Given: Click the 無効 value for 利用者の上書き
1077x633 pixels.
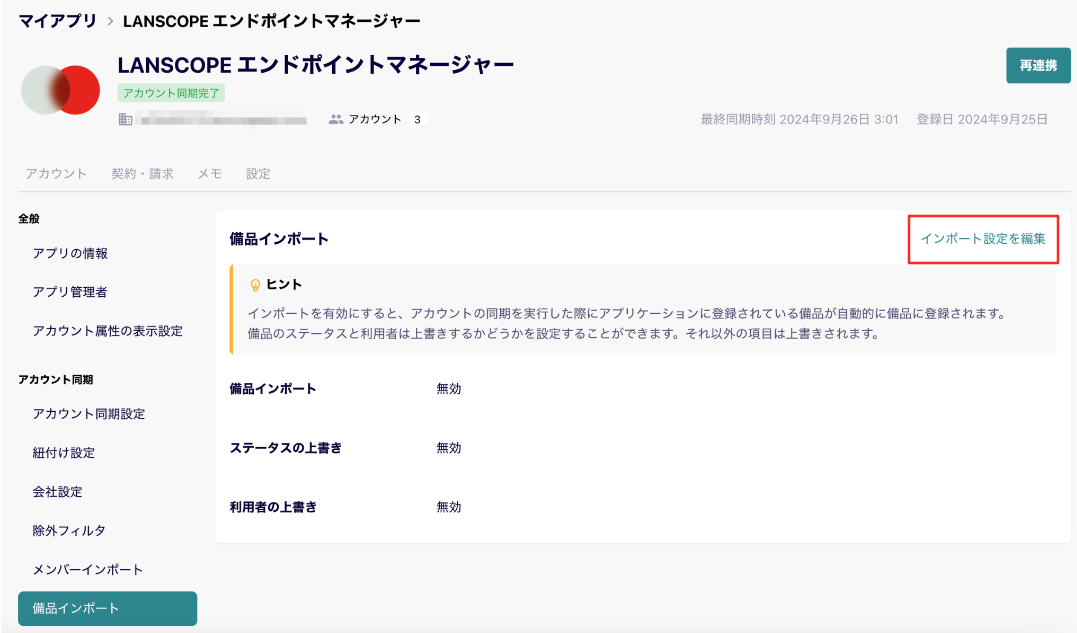Looking at the screenshot, I should pos(449,507).
